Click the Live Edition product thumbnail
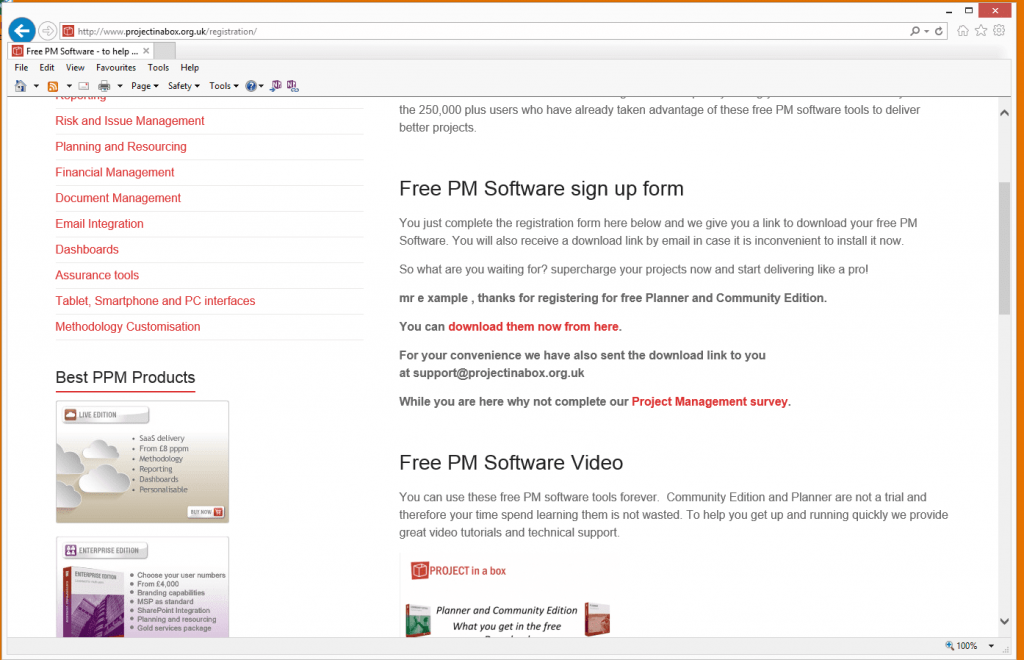This screenshot has width=1024, height=660. point(142,462)
